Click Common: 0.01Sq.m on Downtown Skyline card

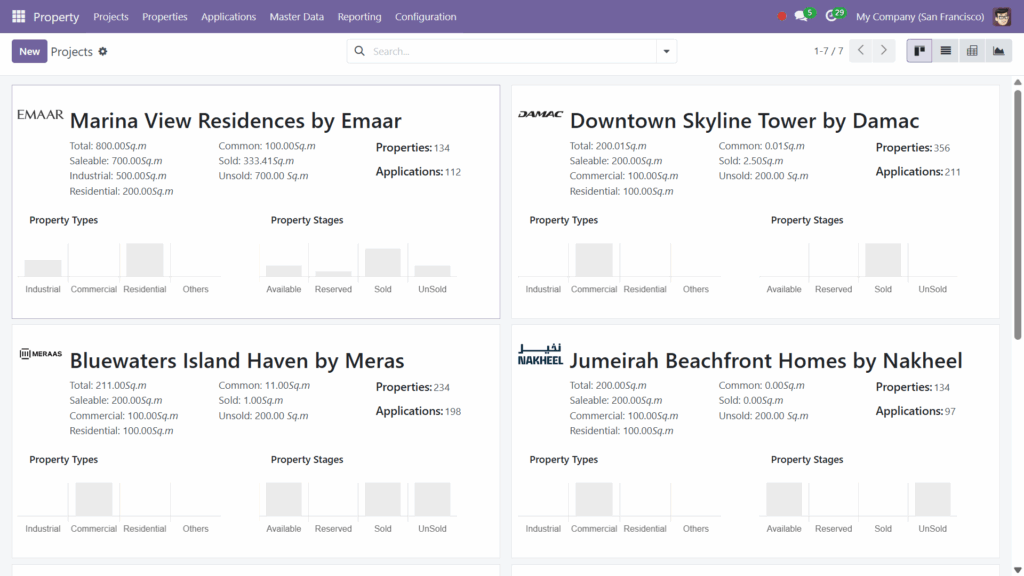click(761, 146)
